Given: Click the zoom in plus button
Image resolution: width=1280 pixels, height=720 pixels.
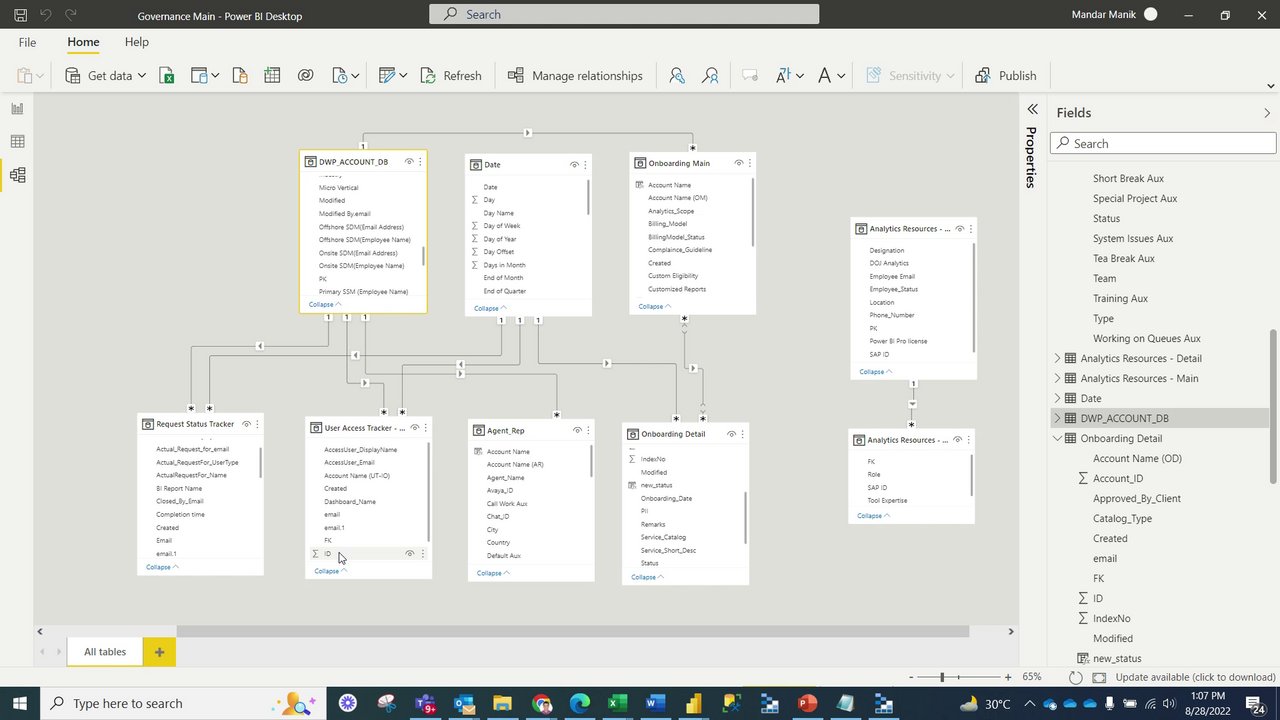Looking at the screenshot, I should coord(1007,677).
